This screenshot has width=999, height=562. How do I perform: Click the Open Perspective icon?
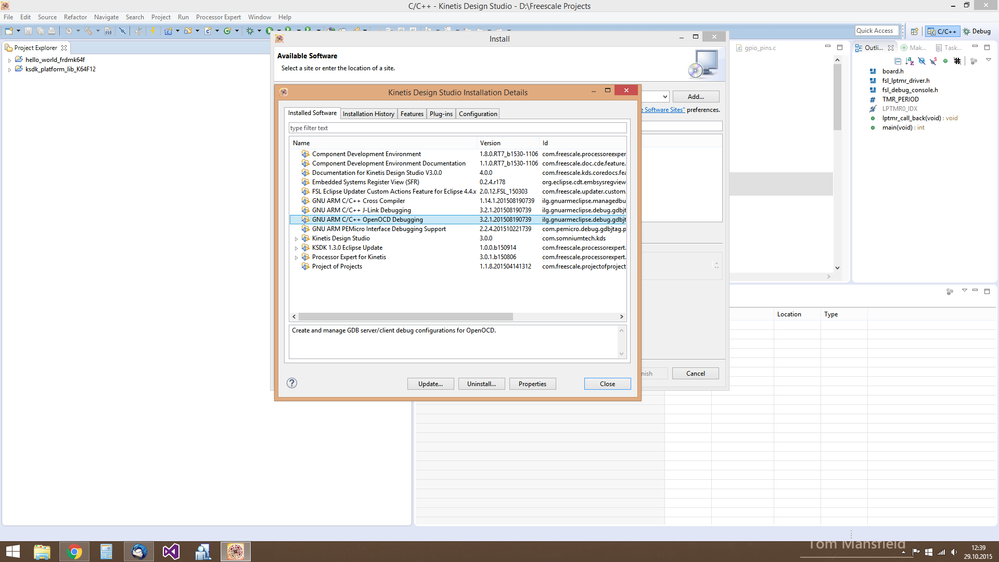click(914, 31)
